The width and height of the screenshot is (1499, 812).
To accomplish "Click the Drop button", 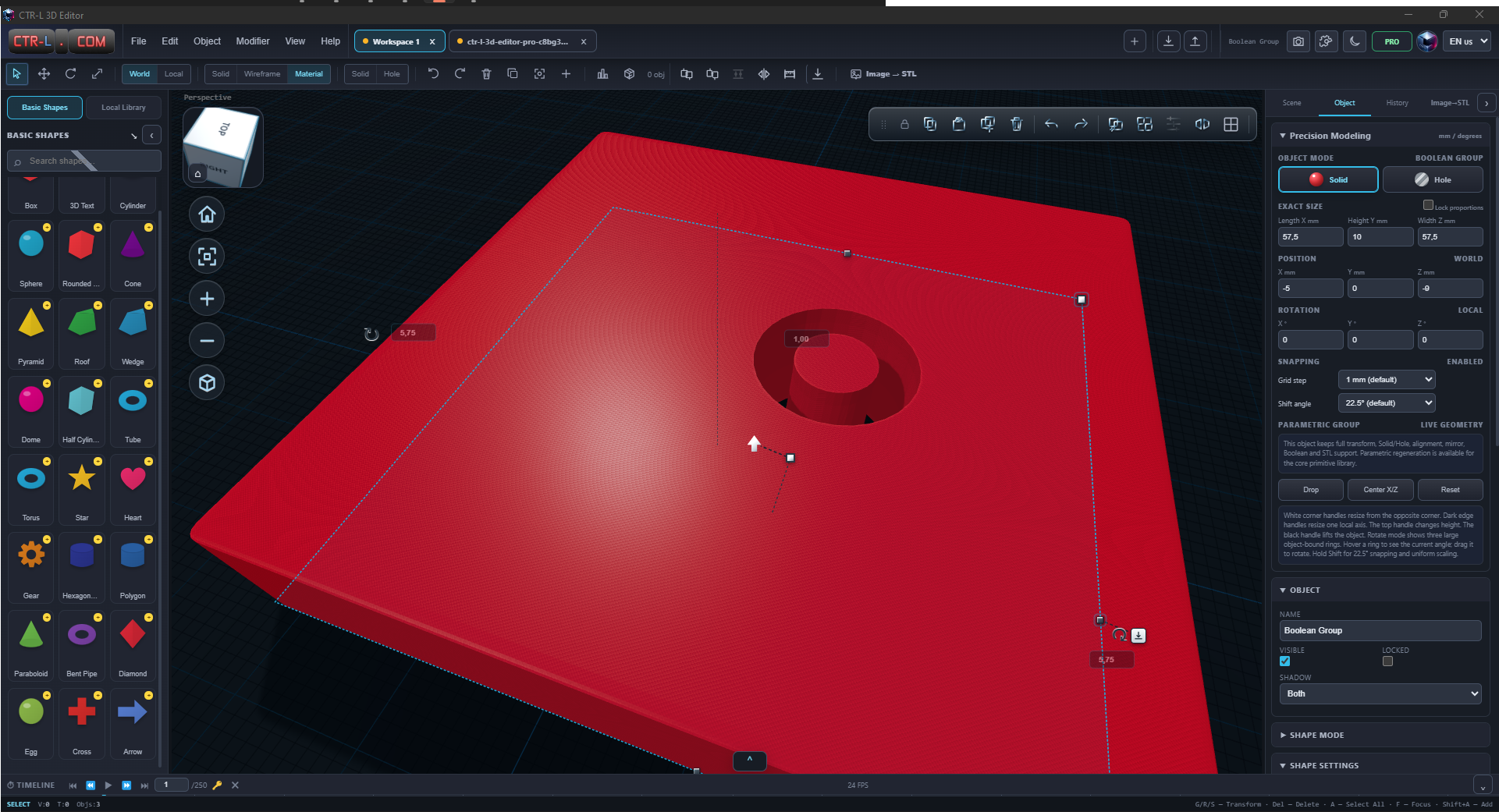I will 1311,490.
